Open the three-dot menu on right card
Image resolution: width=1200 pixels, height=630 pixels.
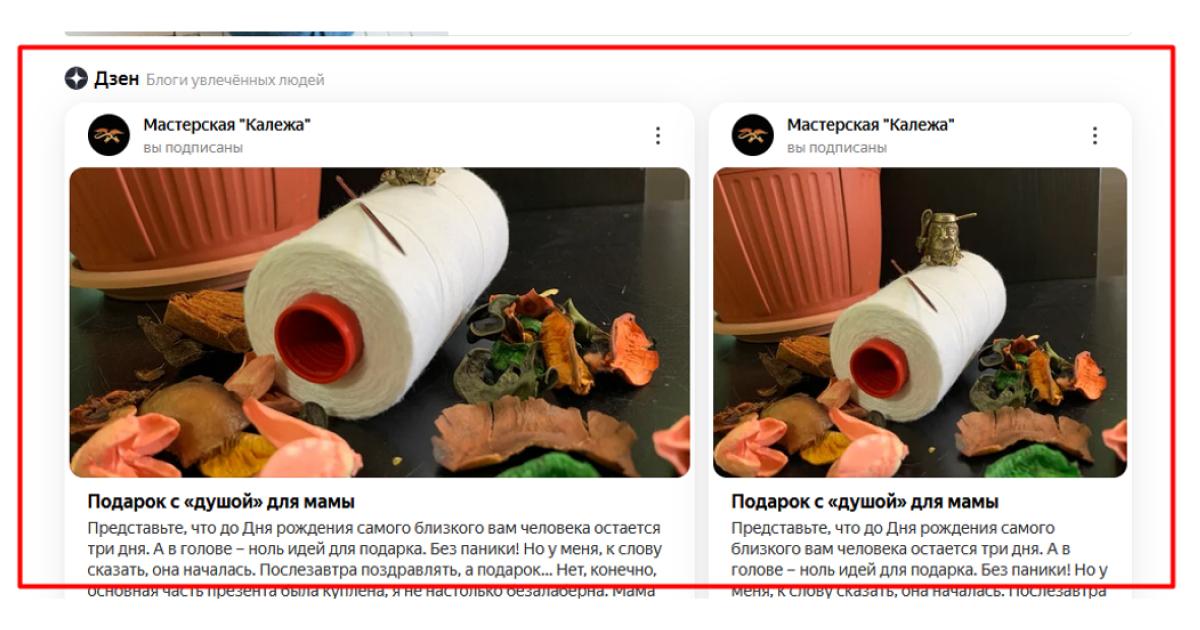[x=1094, y=135]
